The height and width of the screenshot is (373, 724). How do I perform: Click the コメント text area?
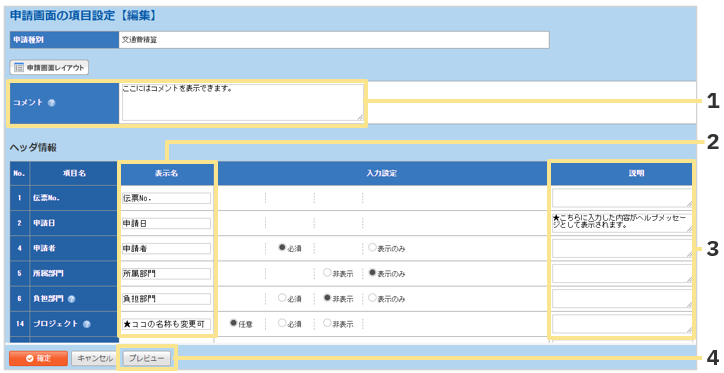[242, 102]
